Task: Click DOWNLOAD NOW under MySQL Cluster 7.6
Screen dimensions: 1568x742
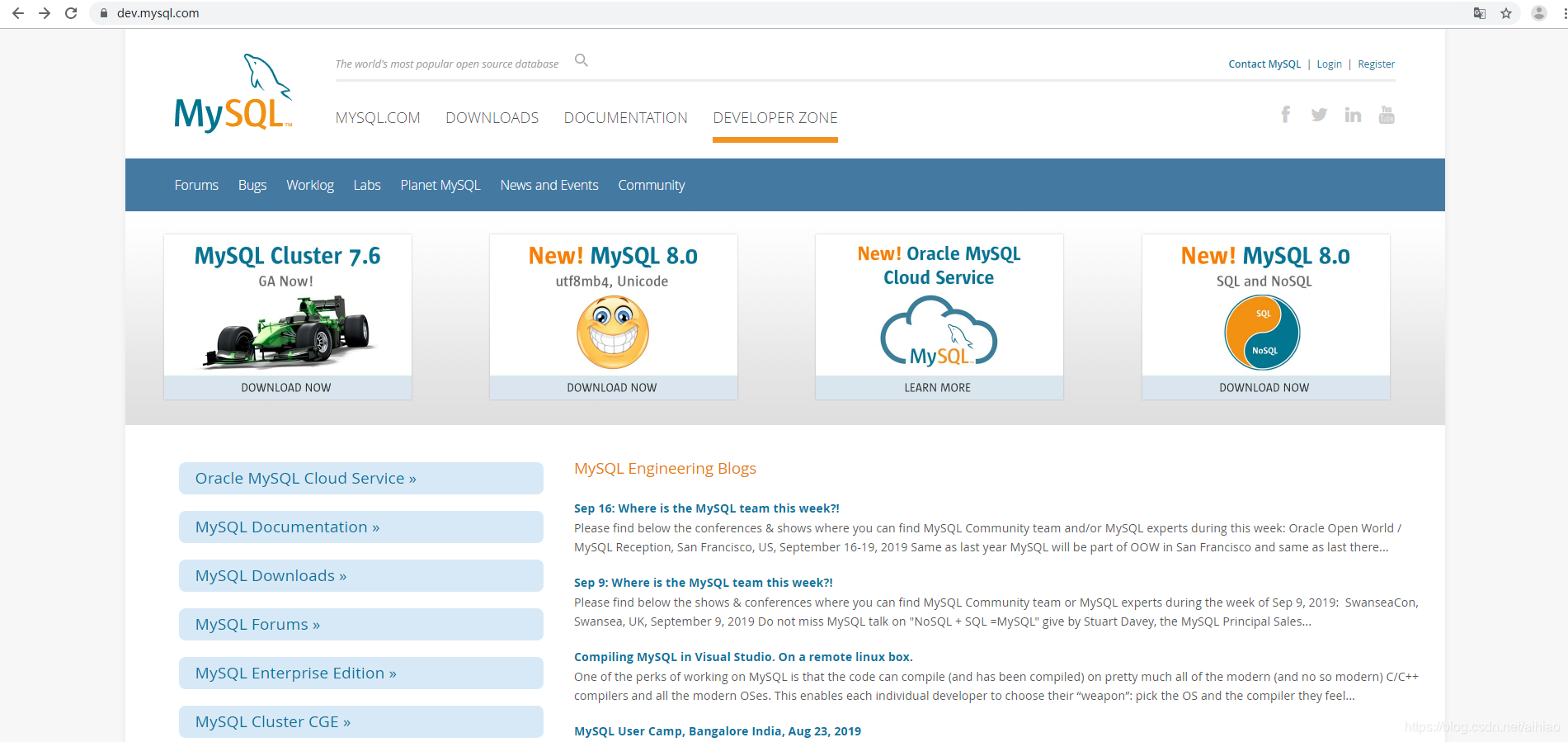Action: (286, 387)
